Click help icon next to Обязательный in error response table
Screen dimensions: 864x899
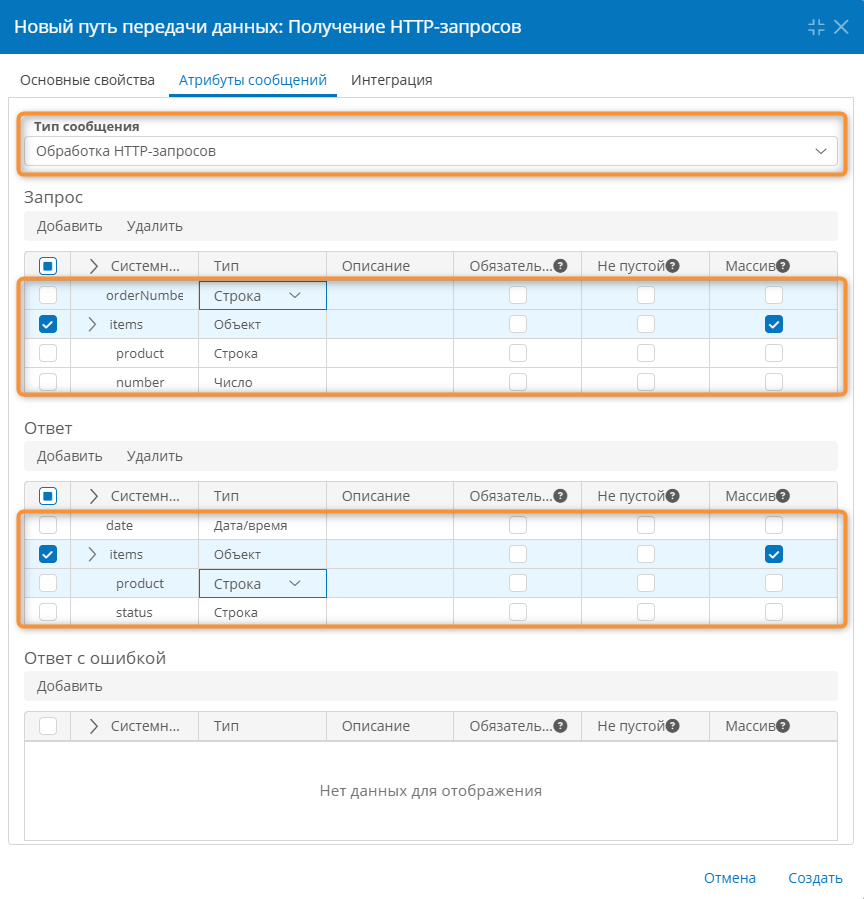tap(561, 726)
